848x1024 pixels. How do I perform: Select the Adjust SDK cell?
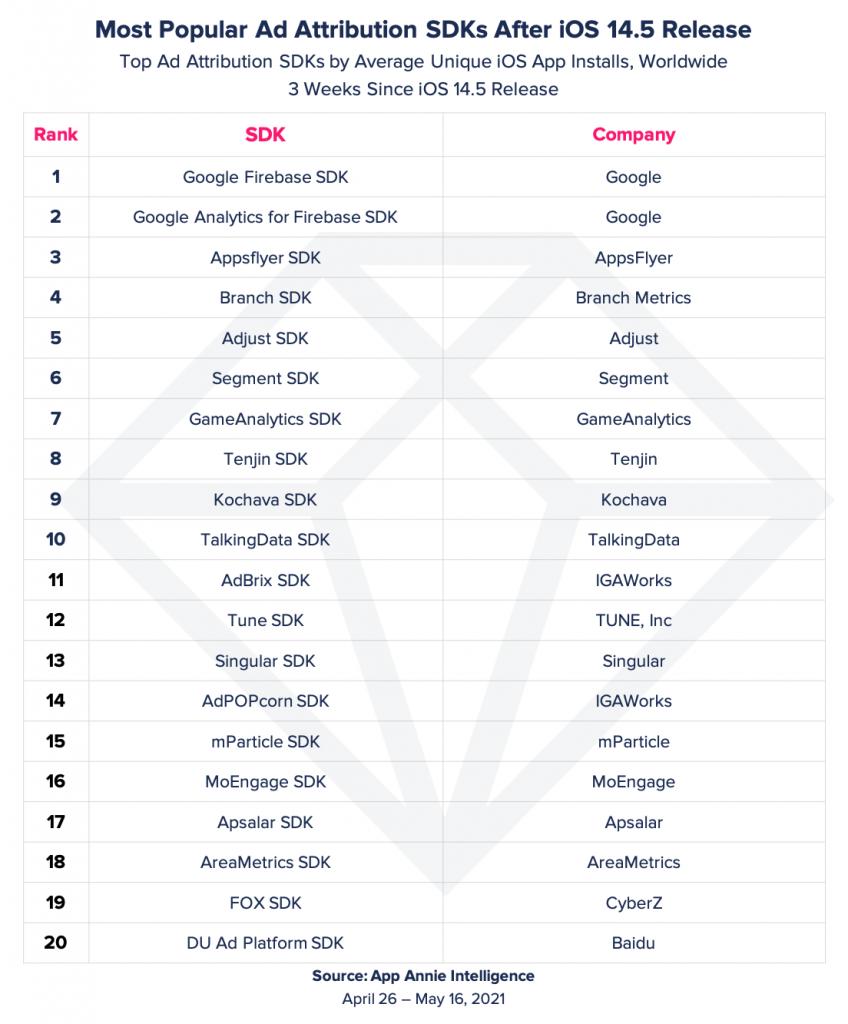pos(265,338)
